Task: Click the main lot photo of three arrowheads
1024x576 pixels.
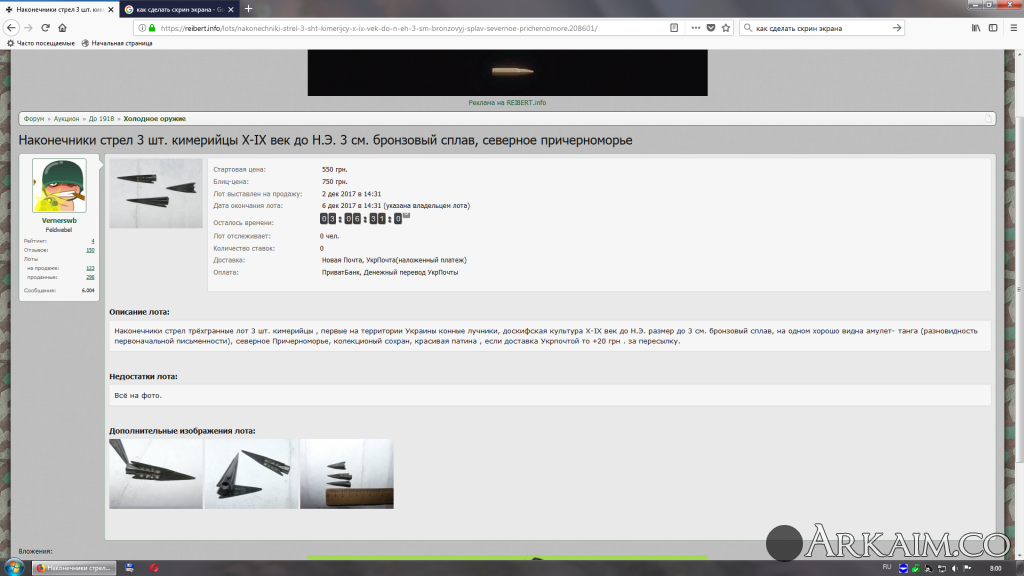Action: coord(155,193)
